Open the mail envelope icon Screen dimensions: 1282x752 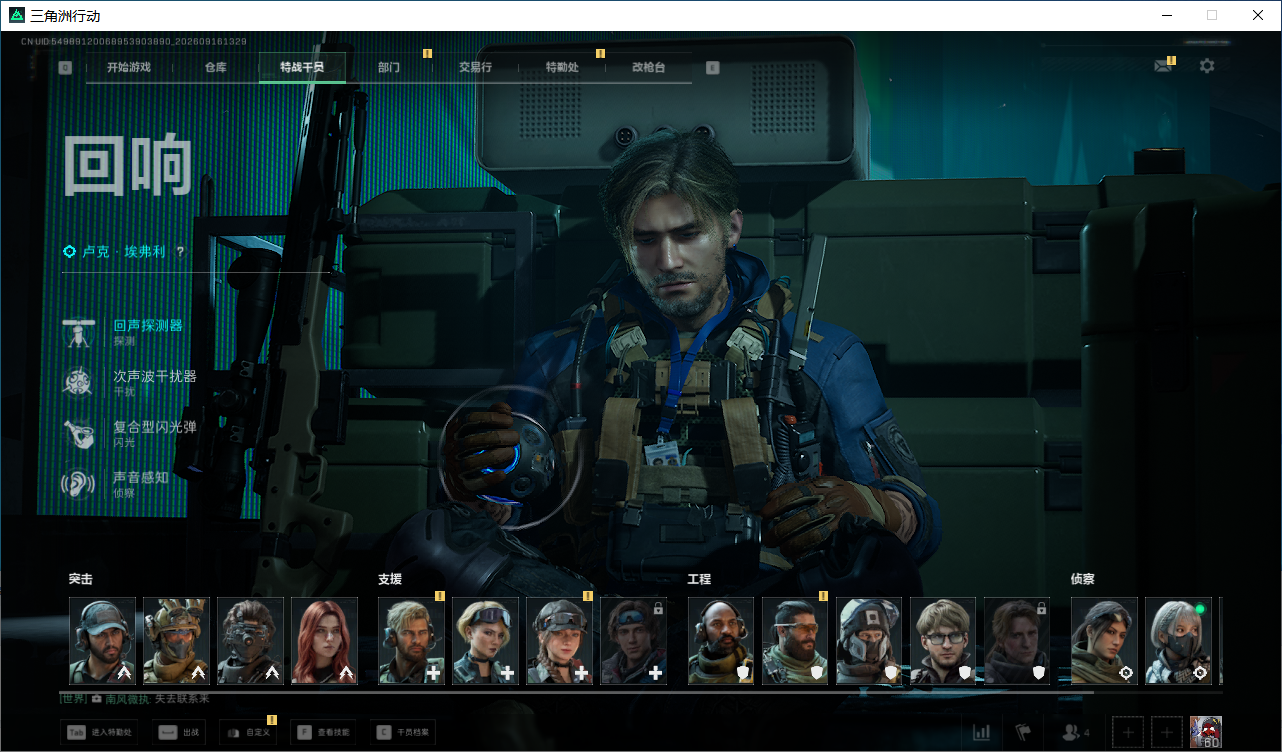pyautogui.click(x=1162, y=66)
